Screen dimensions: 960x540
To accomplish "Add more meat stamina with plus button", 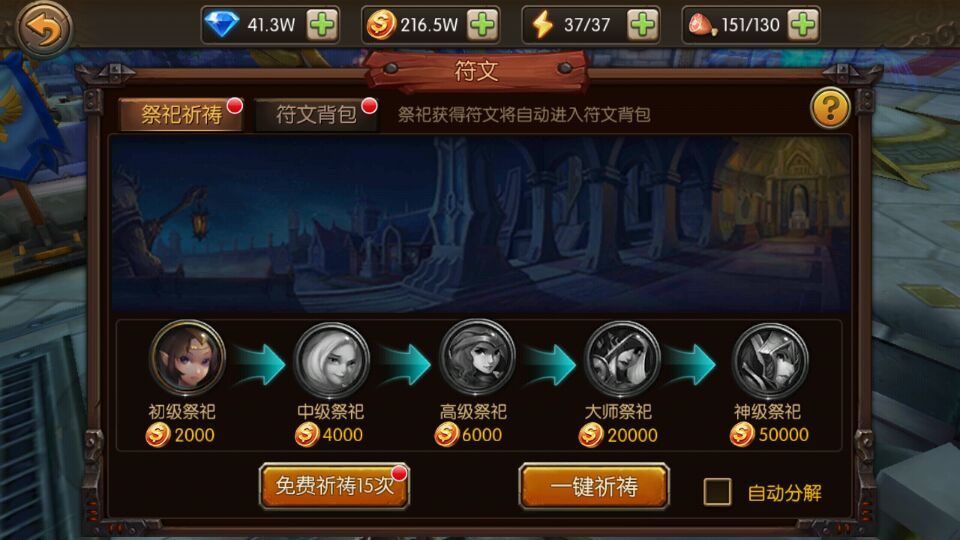I will tap(803, 25).
